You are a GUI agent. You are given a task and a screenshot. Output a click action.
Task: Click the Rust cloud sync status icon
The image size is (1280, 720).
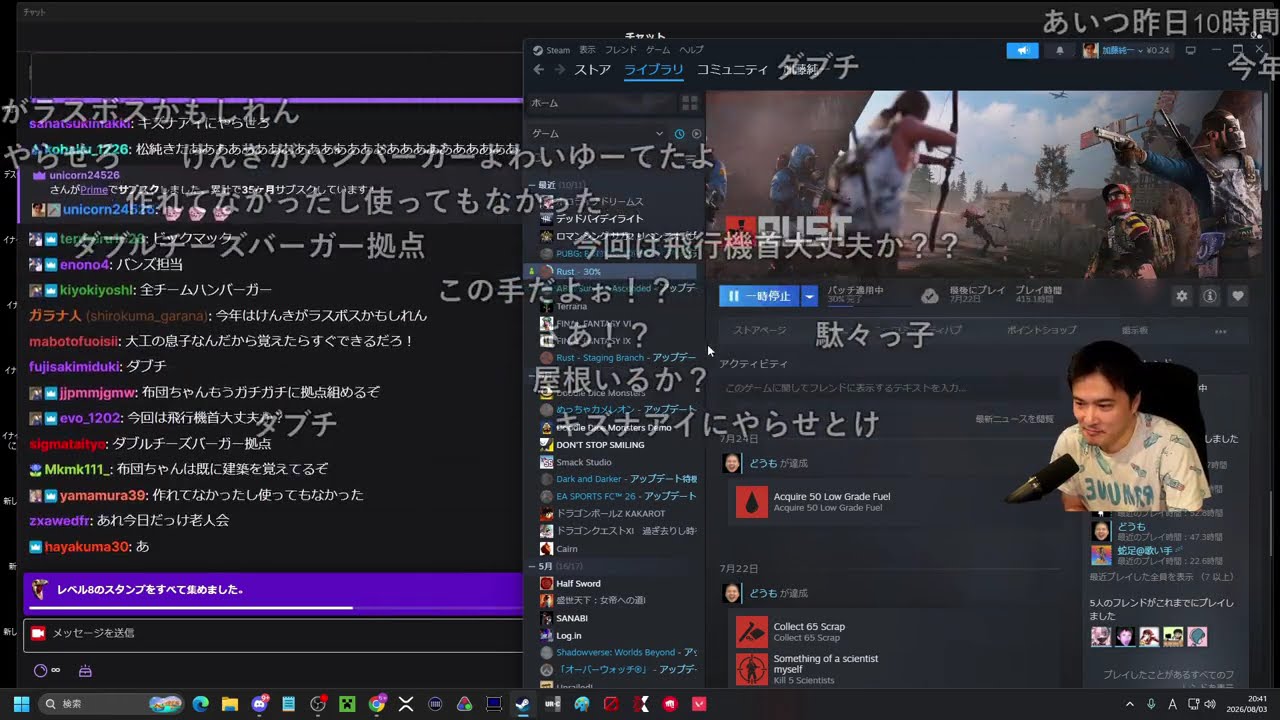[x=930, y=296]
